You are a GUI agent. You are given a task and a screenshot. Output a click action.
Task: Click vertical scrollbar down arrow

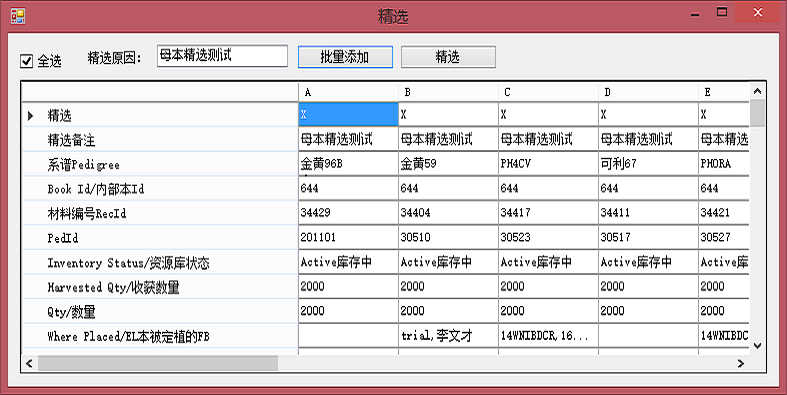coord(757,345)
